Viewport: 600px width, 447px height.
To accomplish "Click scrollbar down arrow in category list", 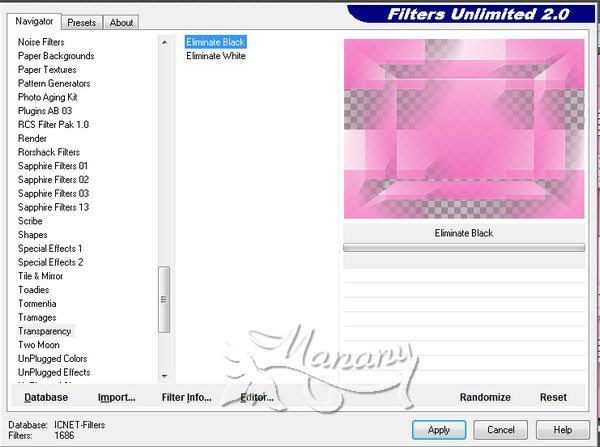I will 164,376.
